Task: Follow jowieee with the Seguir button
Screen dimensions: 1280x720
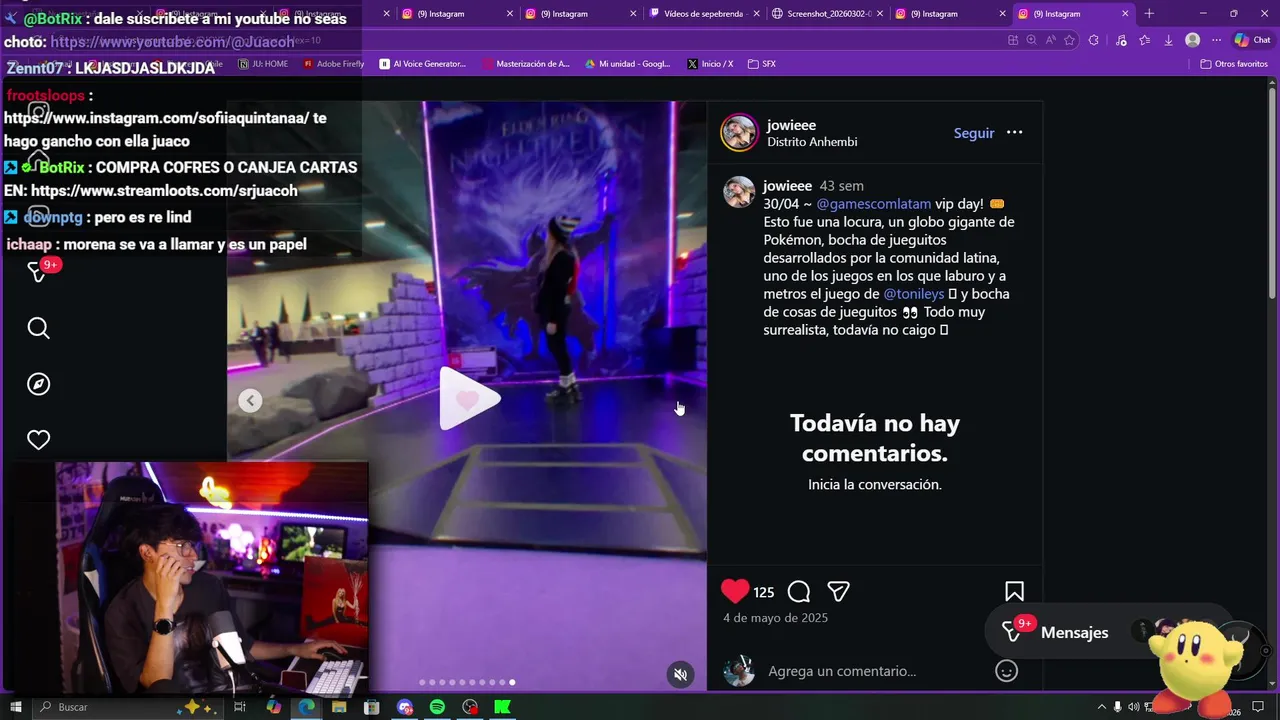Action: pos(973,133)
